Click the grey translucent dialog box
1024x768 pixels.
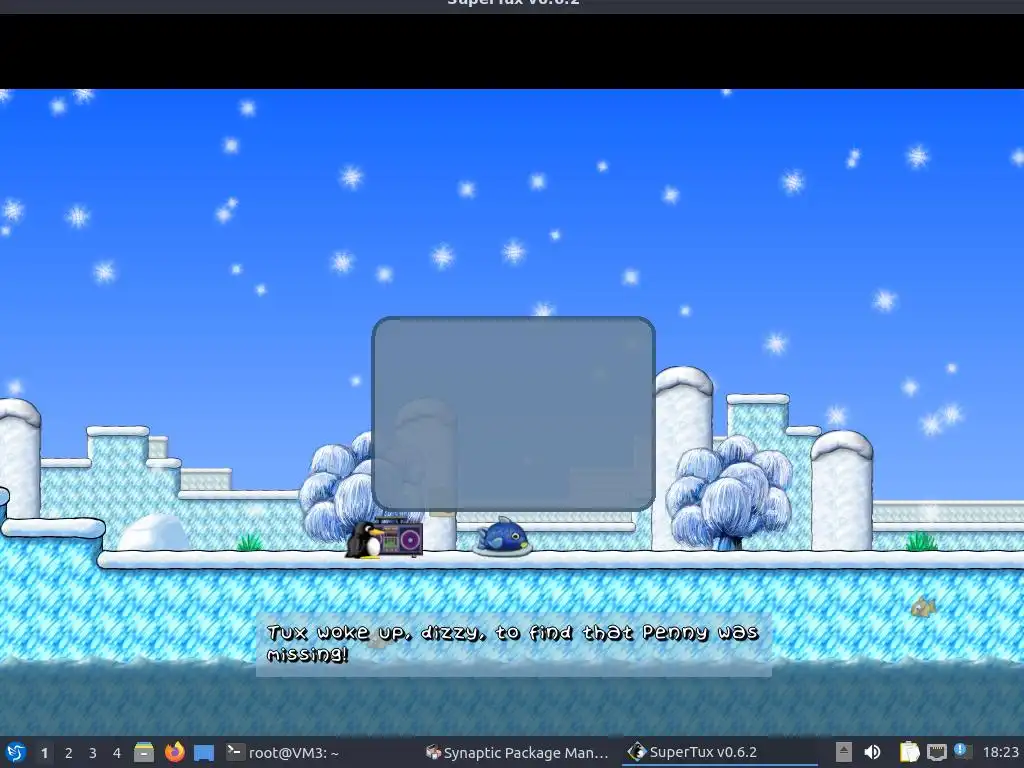[513, 413]
